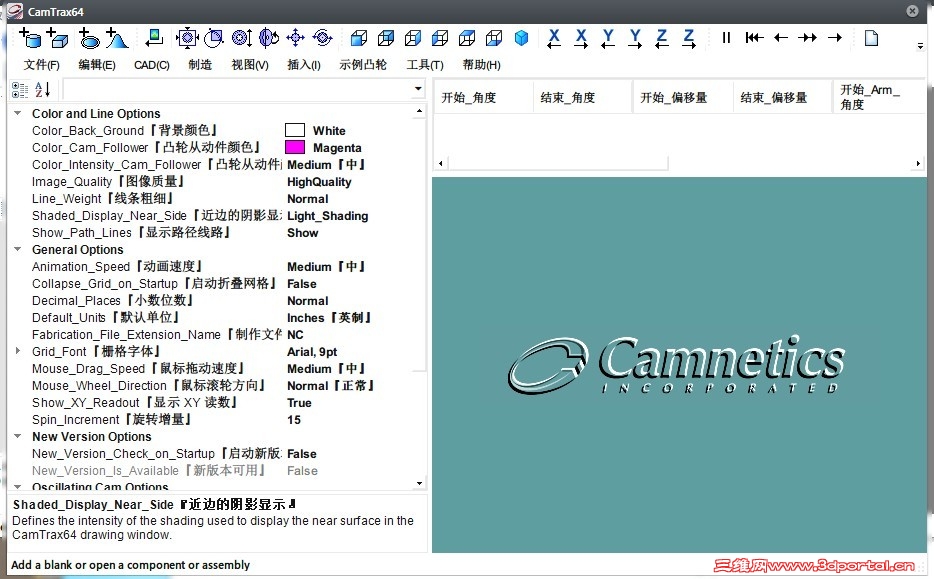Click the zoom window icon
This screenshot has height=579, width=934.
pos(214,38)
